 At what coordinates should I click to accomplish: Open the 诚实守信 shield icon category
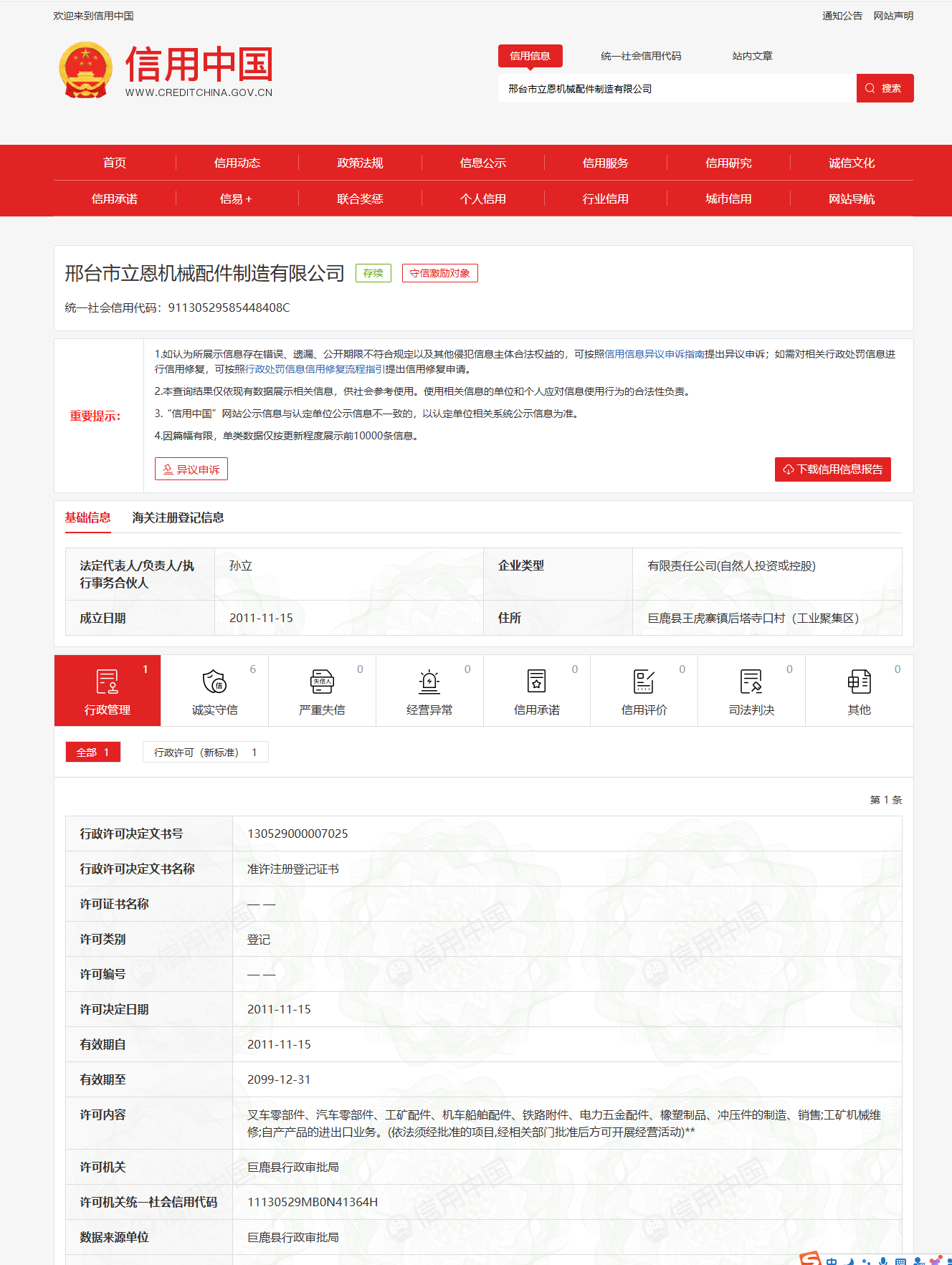tap(214, 690)
